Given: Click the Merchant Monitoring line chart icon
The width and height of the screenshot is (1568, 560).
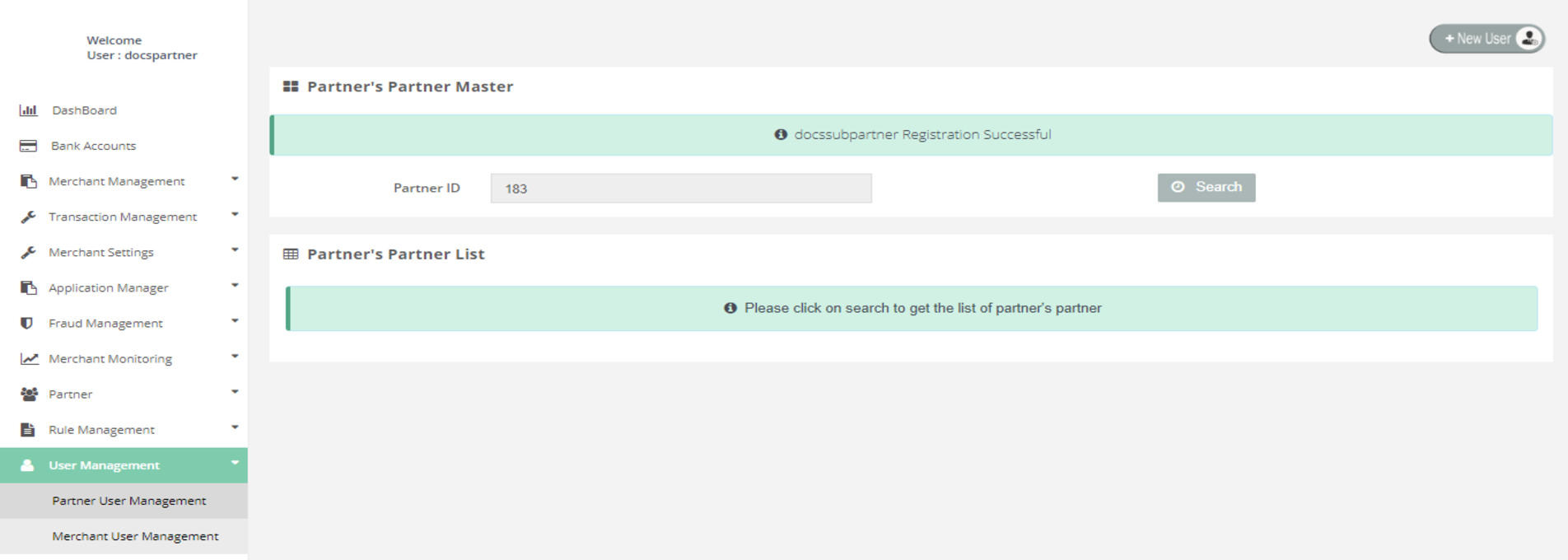Looking at the screenshot, I should pos(29,358).
